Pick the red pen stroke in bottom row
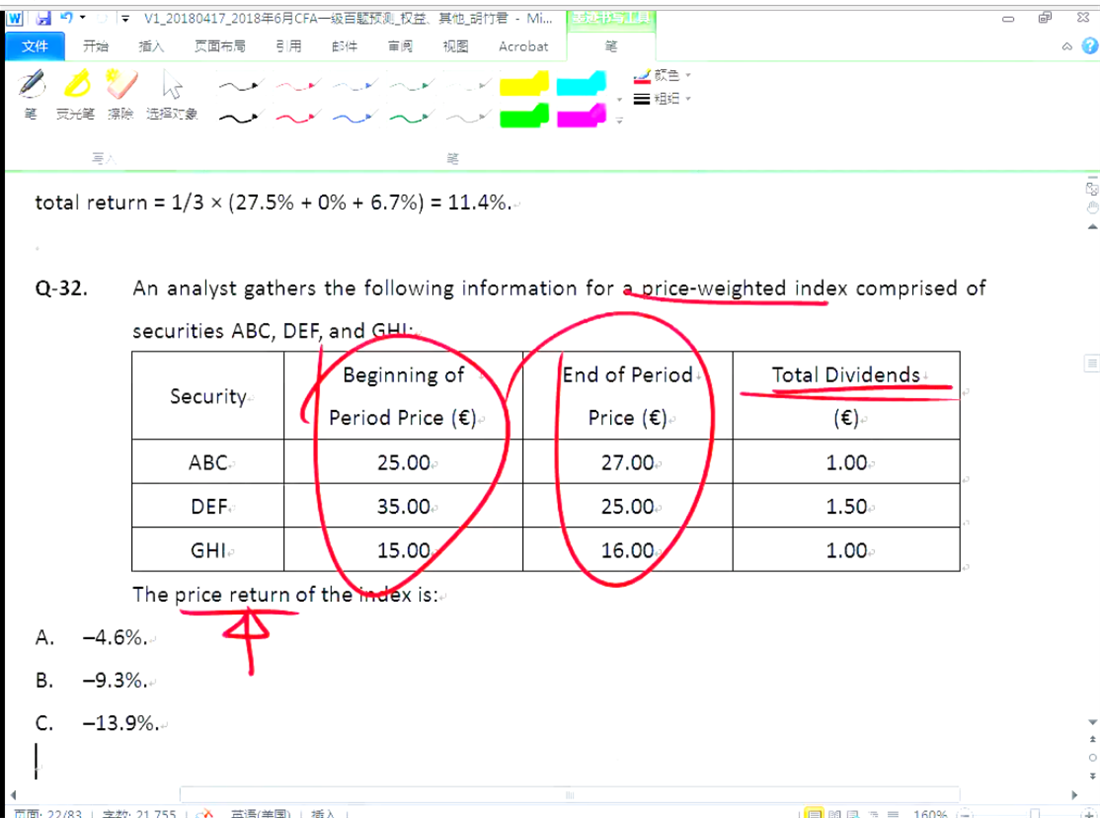 tap(297, 119)
